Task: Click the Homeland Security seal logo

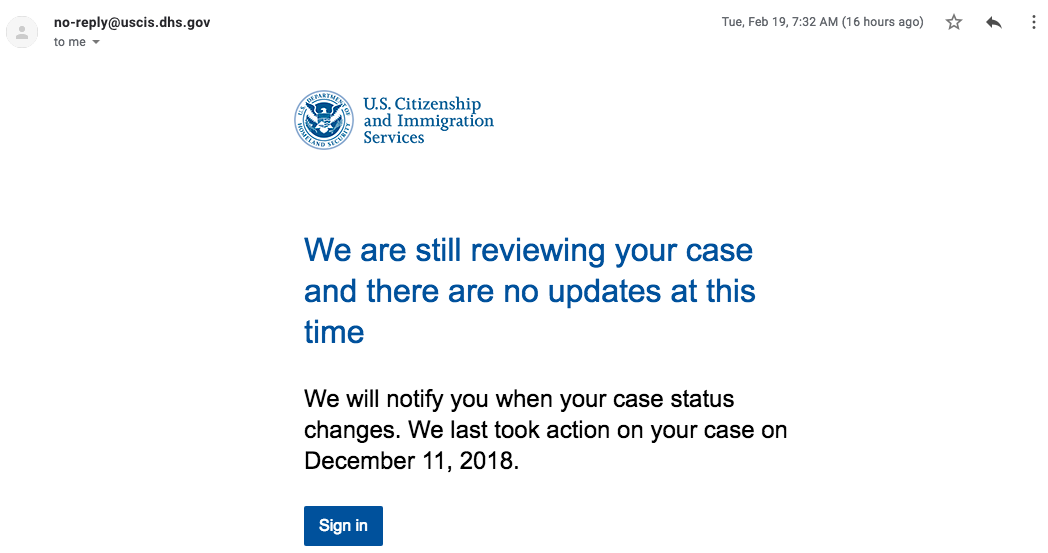Action: point(324,120)
